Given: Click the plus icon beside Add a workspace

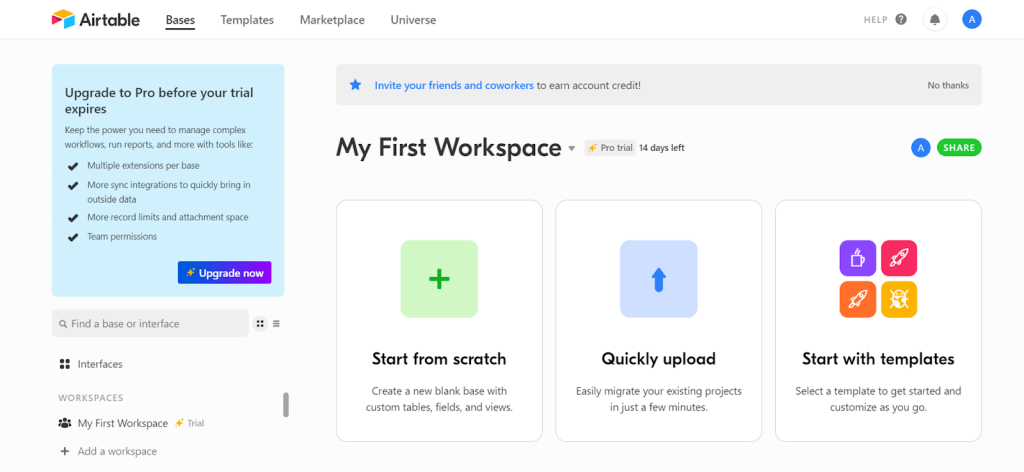Looking at the screenshot, I should click(65, 451).
